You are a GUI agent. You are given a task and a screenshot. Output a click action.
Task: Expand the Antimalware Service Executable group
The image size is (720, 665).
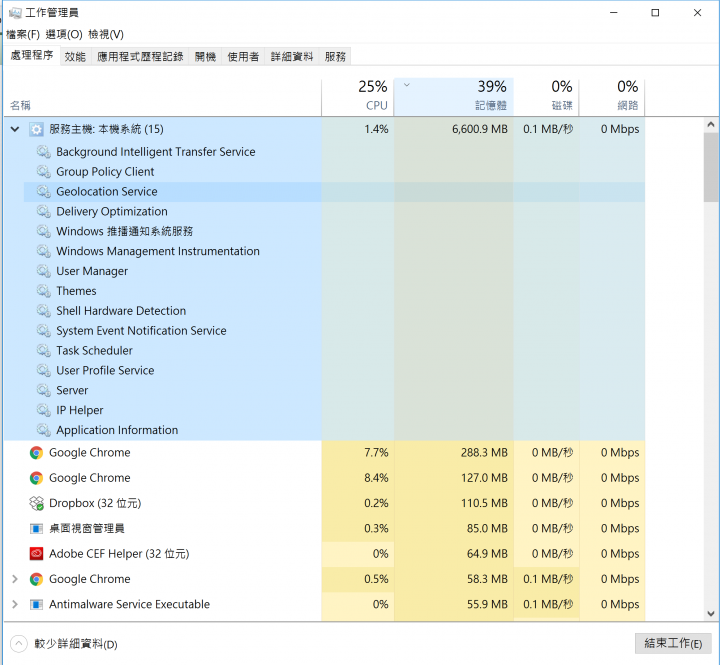coord(15,604)
